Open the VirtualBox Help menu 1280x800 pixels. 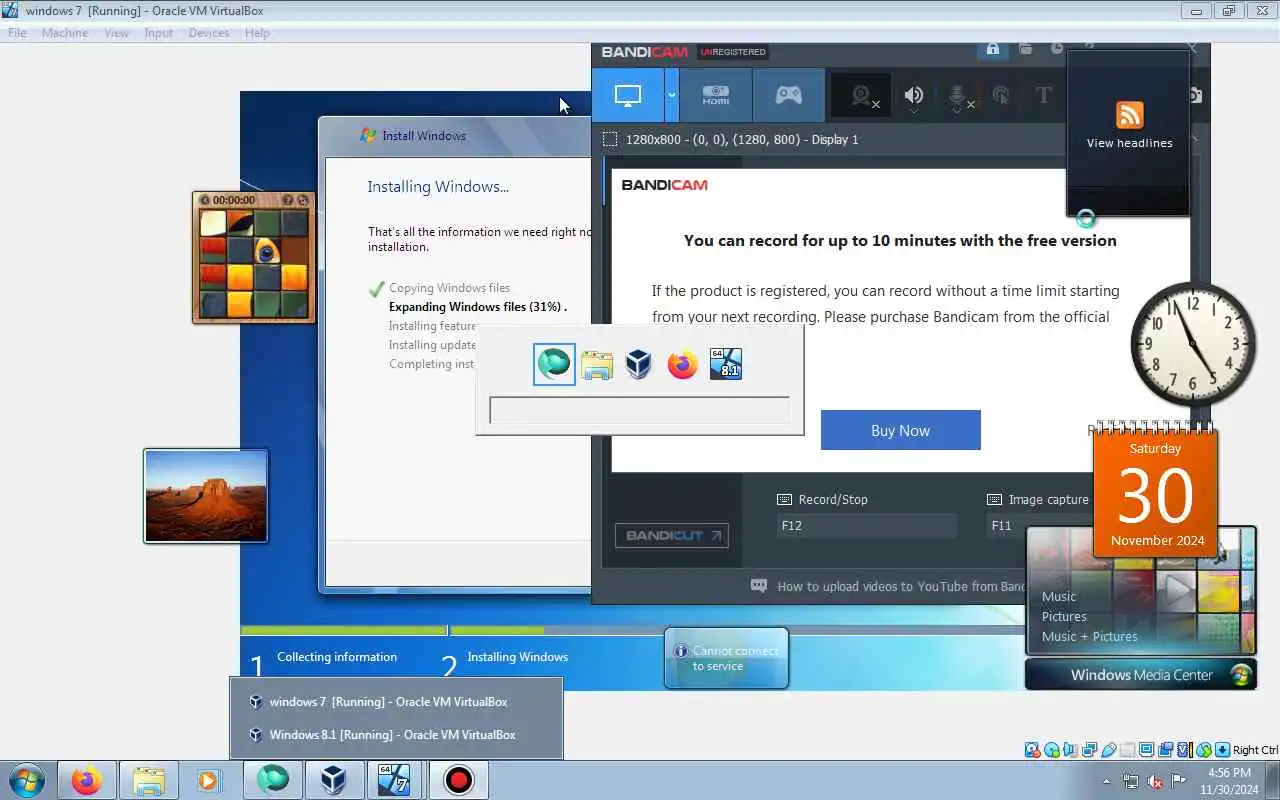[257, 33]
